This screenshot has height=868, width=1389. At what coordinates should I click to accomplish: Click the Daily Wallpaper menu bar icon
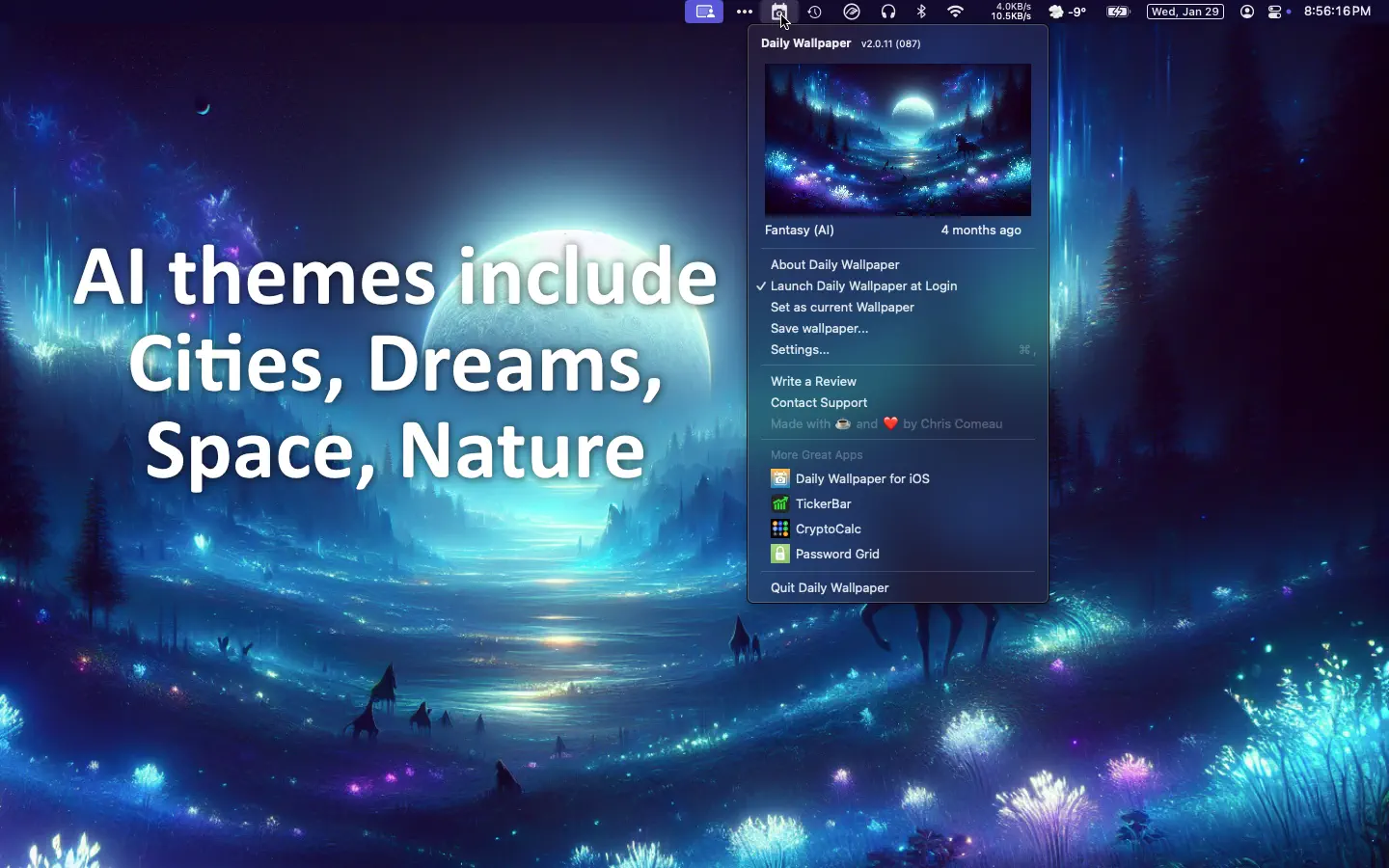point(778,12)
